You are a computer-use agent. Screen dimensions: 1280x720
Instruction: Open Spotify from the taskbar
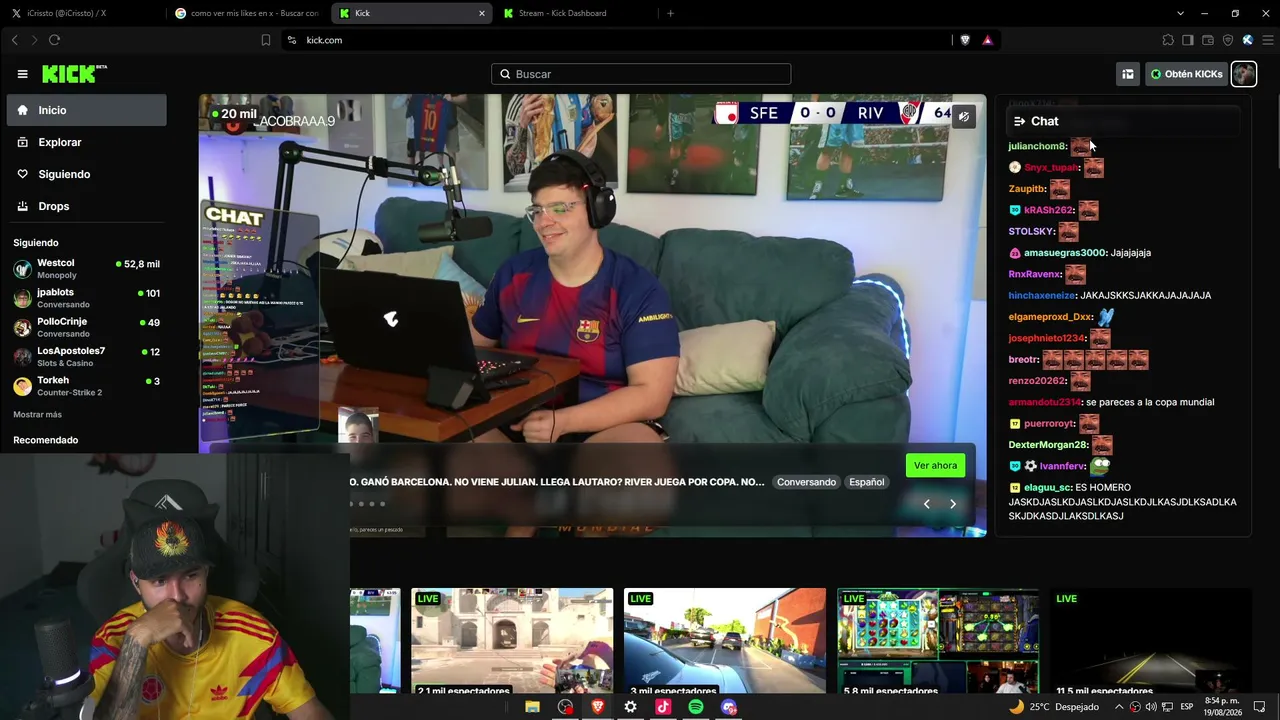[696, 707]
